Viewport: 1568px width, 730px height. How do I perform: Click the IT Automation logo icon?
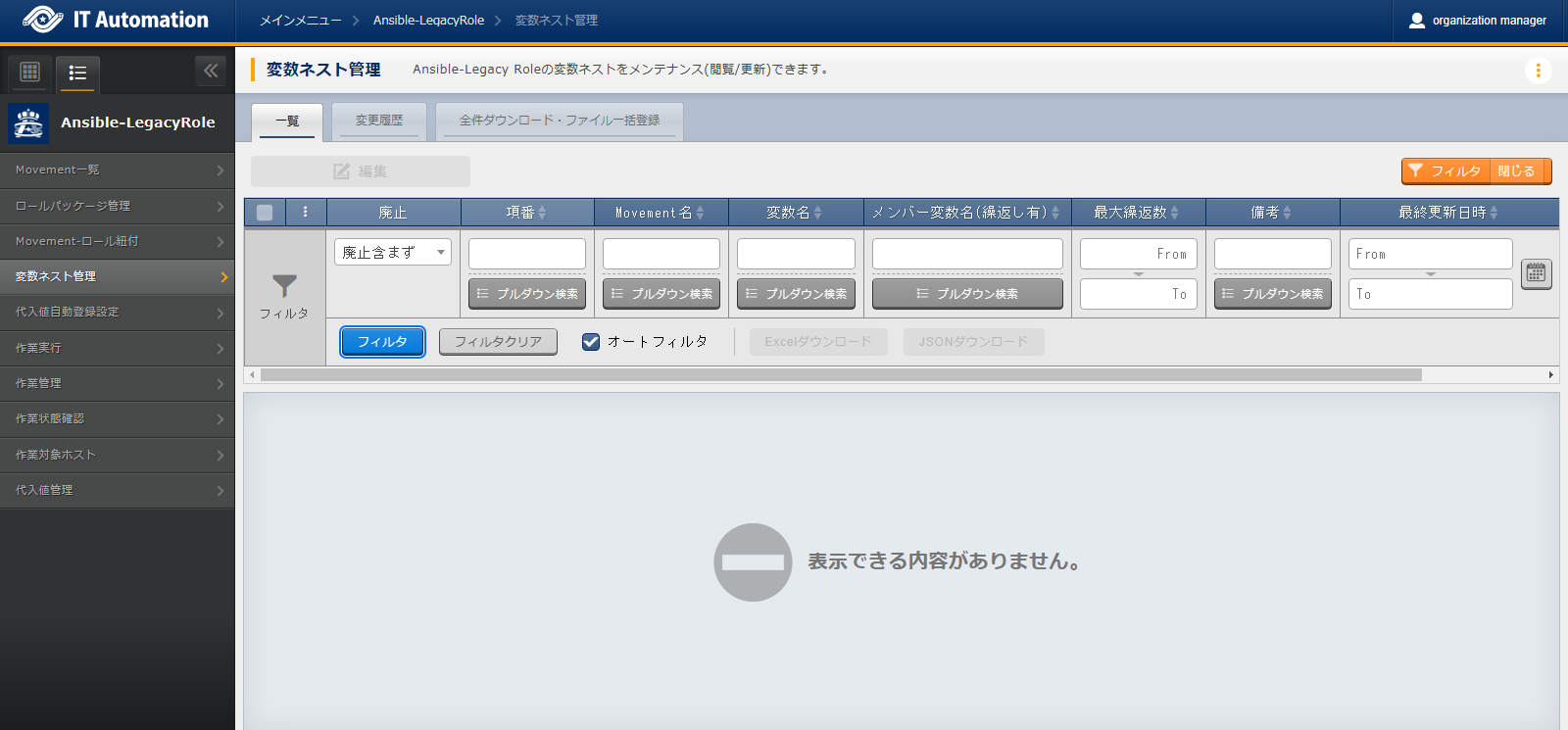coord(42,20)
